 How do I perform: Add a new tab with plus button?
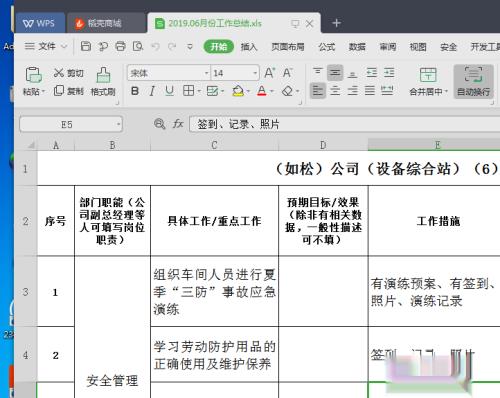pyautogui.click(x=336, y=23)
